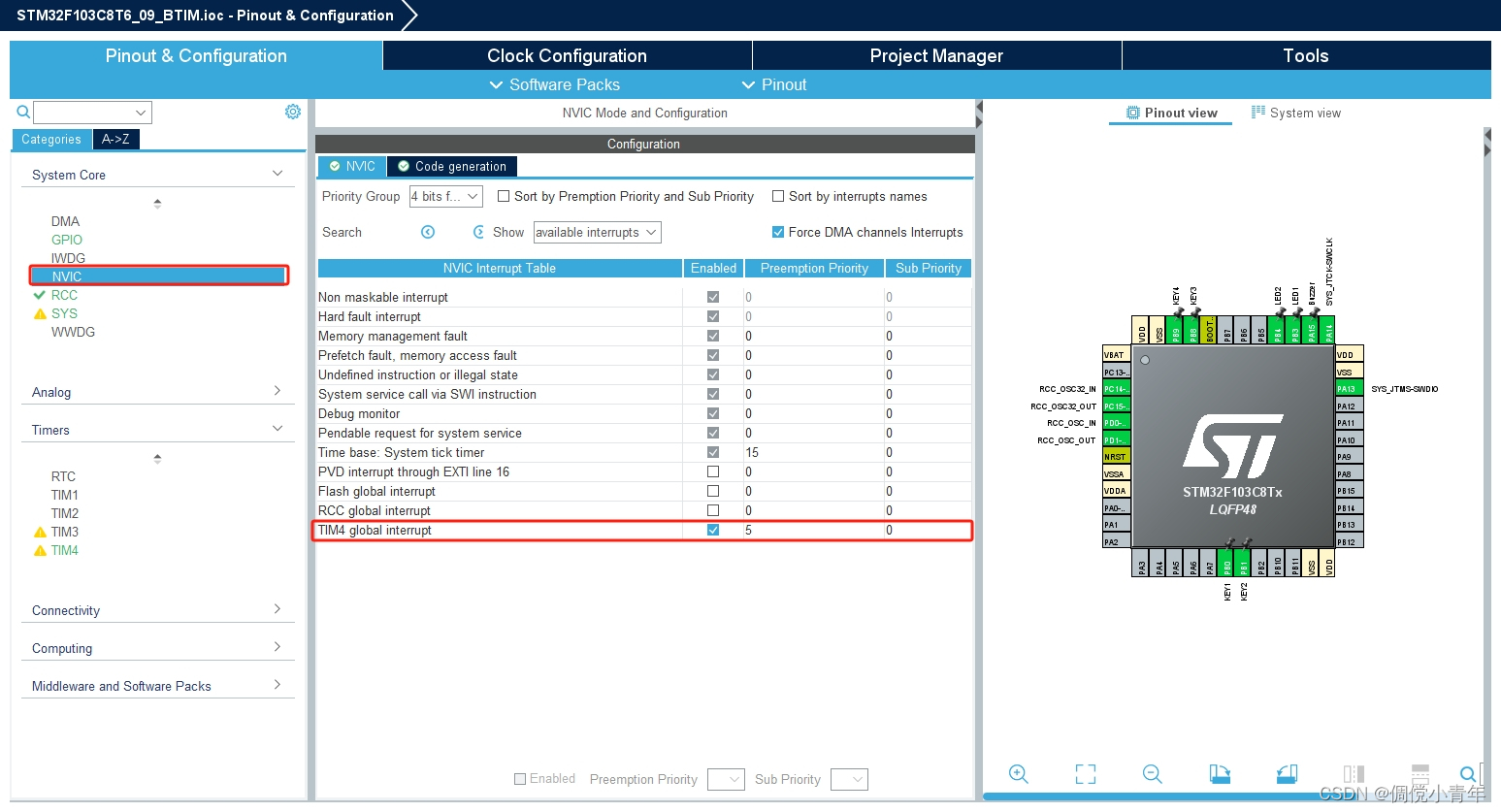The height and width of the screenshot is (812, 1501).
Task: Toggle Sort by interrupts names checkbox
Action: (778, 196)
